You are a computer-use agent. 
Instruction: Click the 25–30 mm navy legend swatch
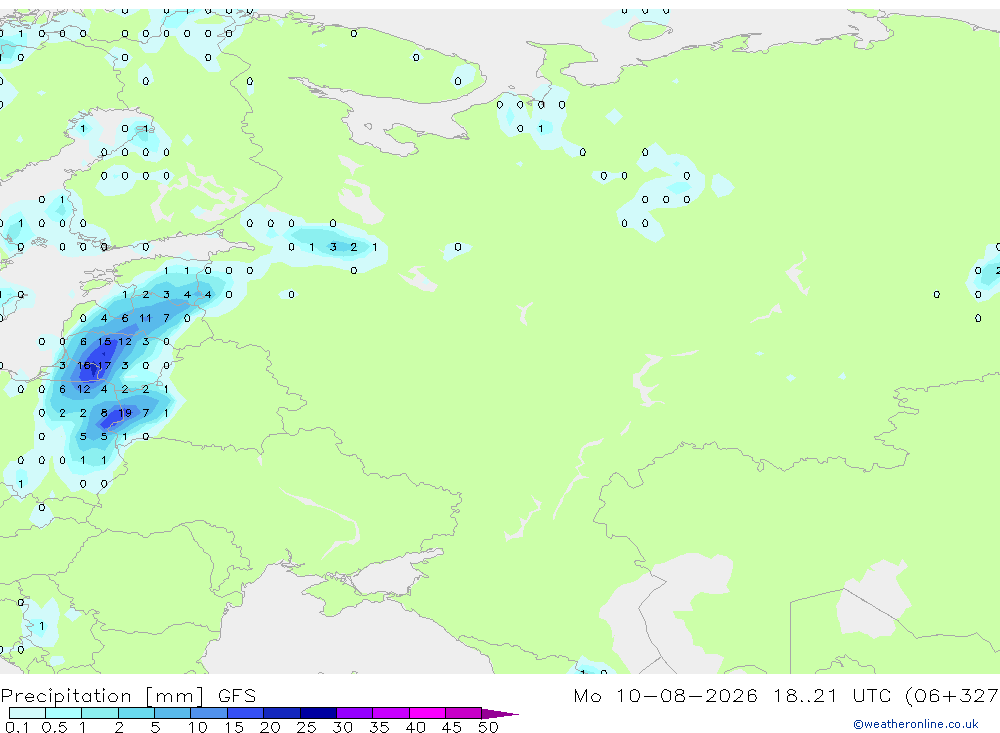[x=318, y=713]
